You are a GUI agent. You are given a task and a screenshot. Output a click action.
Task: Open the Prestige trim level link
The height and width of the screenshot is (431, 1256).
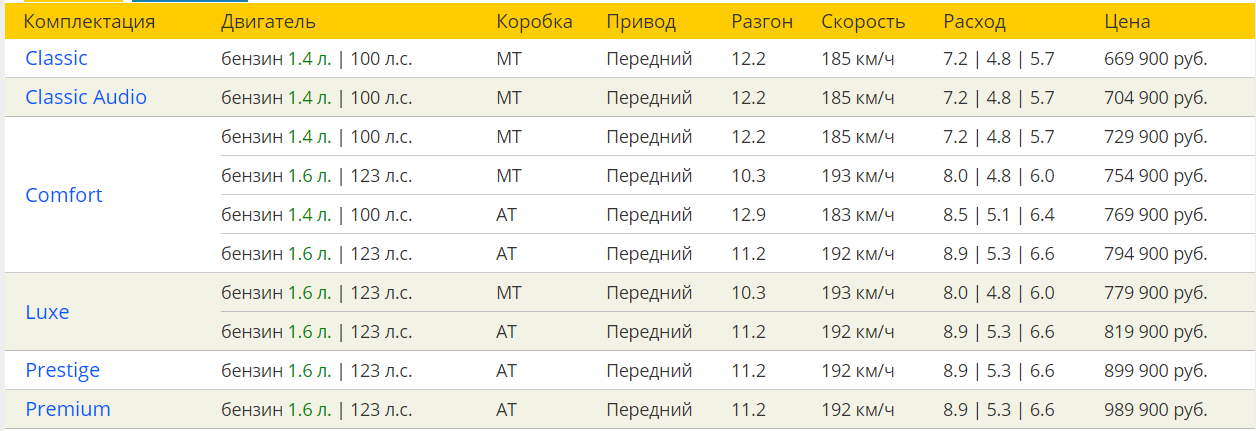click(x=63, y=370)
